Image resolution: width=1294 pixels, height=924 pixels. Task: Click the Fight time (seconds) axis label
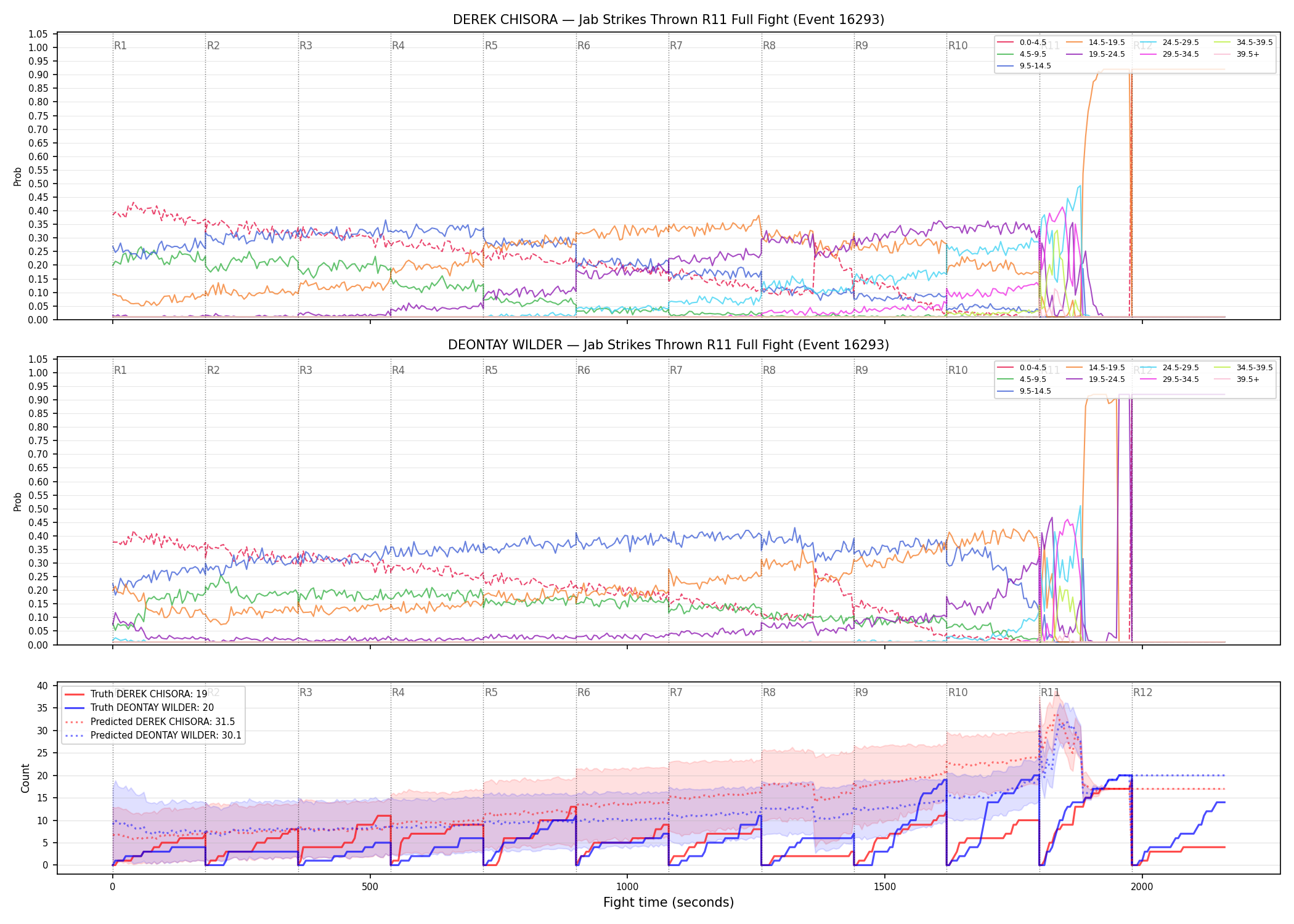669,902
